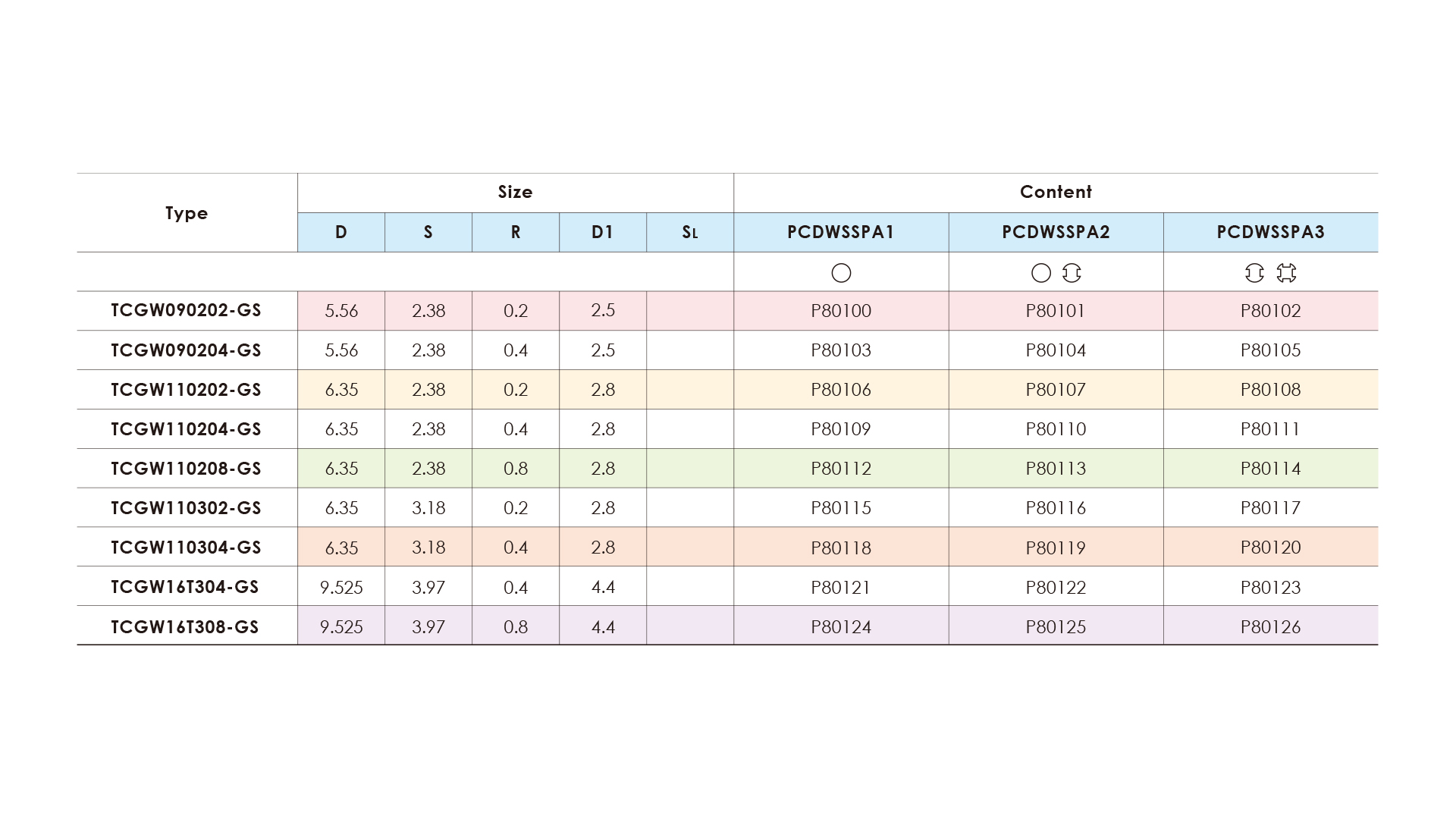Click the two-notch circle icon under PCDWSSPA3

(x=1254, y=273)
